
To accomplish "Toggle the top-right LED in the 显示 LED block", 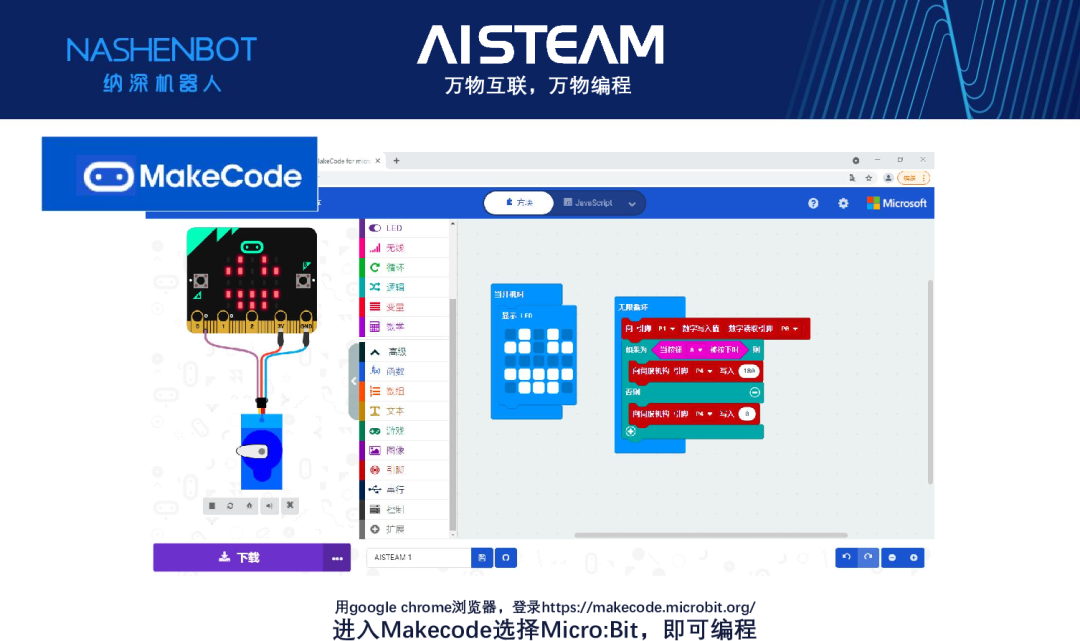I will pos(567,335).
